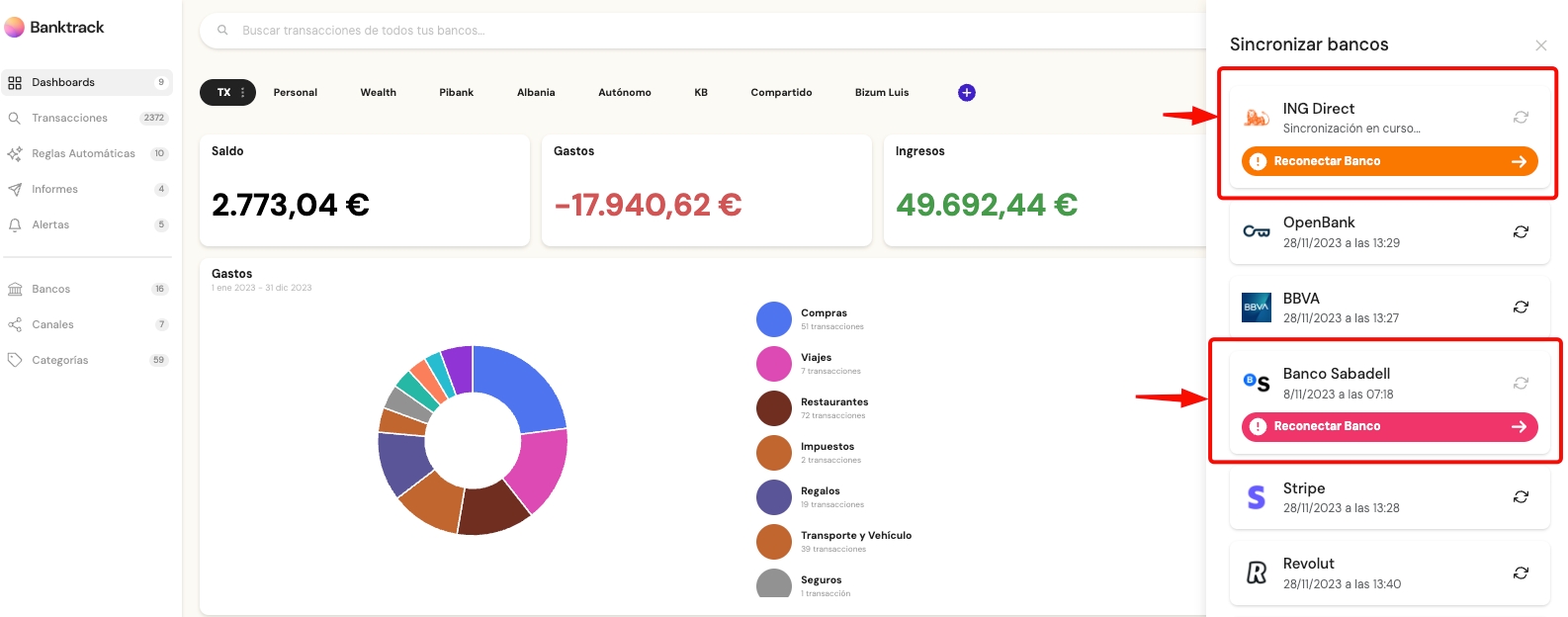This screenshot has height=617, width=1568.
Task: Add a new dashboard with plus icon
Action: (x=966, y=93)
